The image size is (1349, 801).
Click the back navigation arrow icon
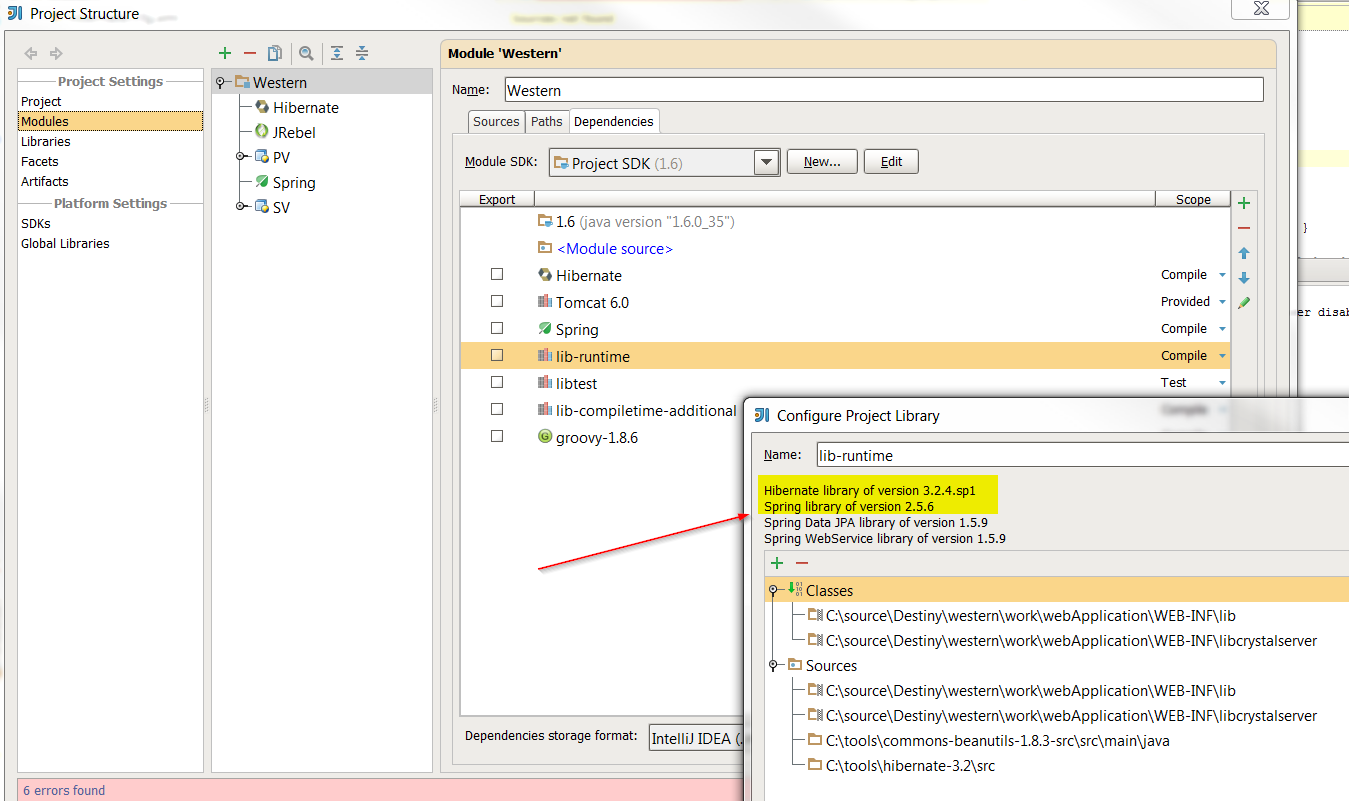(31, 53)
